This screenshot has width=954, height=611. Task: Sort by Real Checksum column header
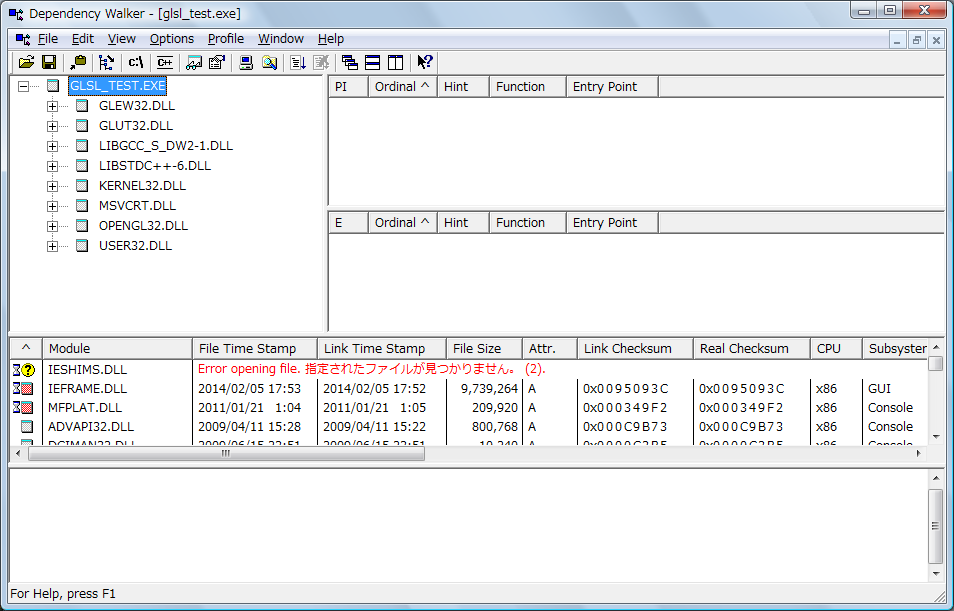point(751,349)
